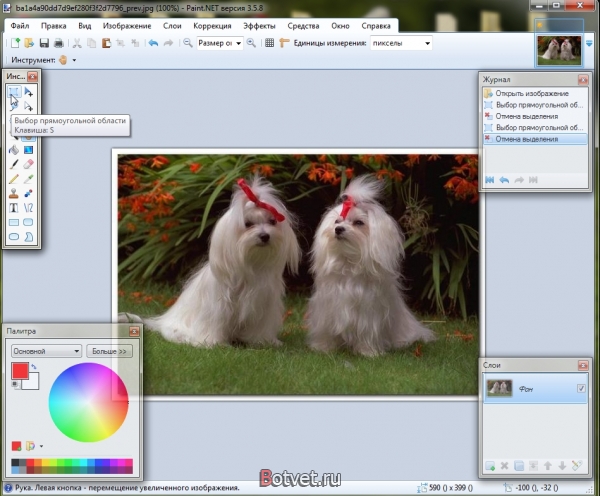
Task: Close the Палитра panel
Action: [x=134, y=331]
